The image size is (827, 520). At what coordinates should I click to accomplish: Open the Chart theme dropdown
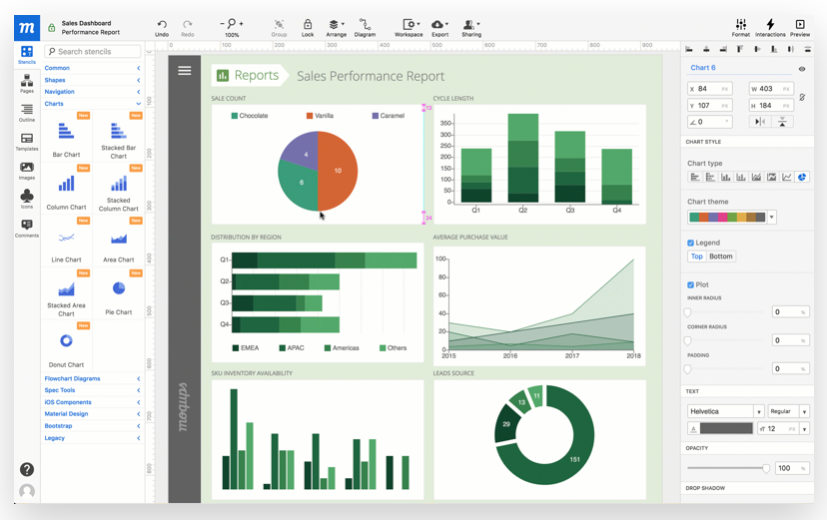click(x=772, y=217)
